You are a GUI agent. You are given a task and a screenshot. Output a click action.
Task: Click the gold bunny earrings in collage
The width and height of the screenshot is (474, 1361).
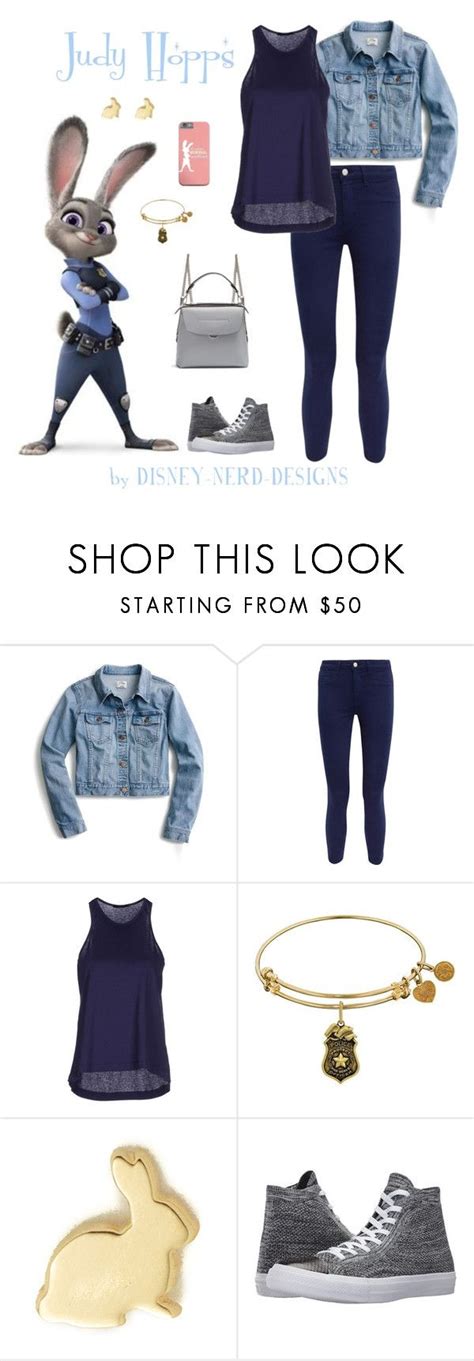(x=128, y=108)
